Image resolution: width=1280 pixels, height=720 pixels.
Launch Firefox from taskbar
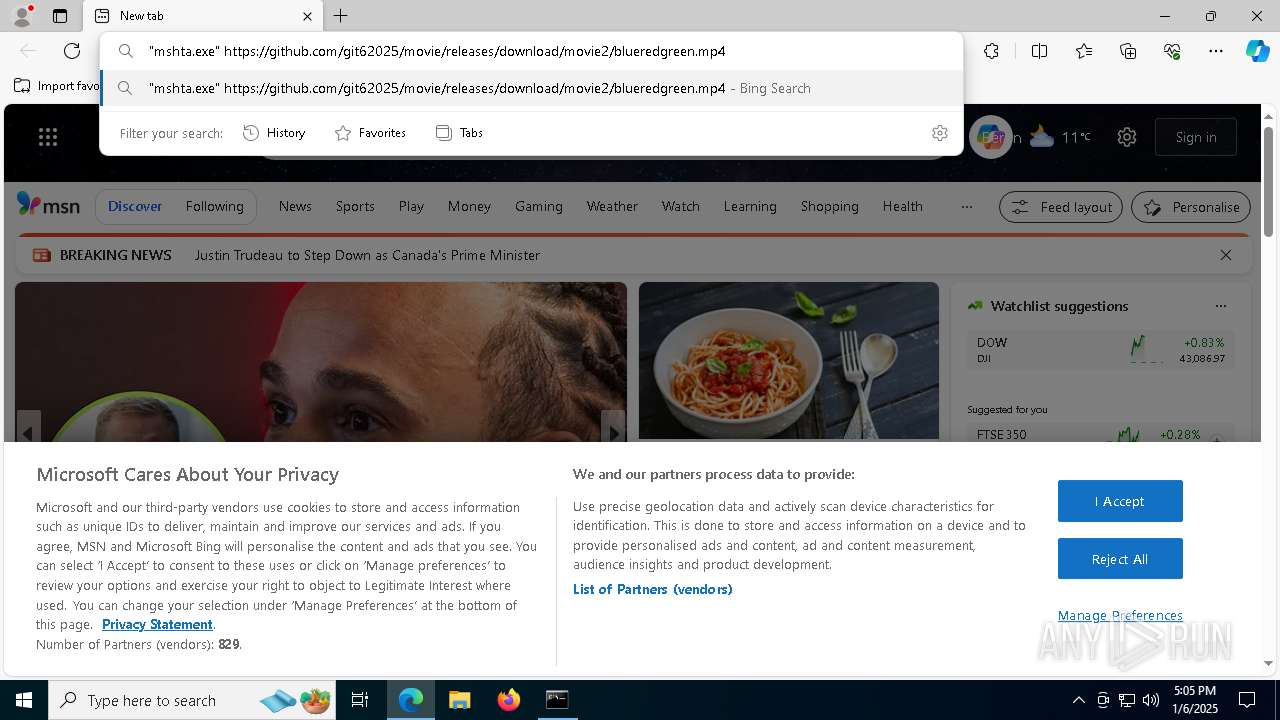(508, 700)
